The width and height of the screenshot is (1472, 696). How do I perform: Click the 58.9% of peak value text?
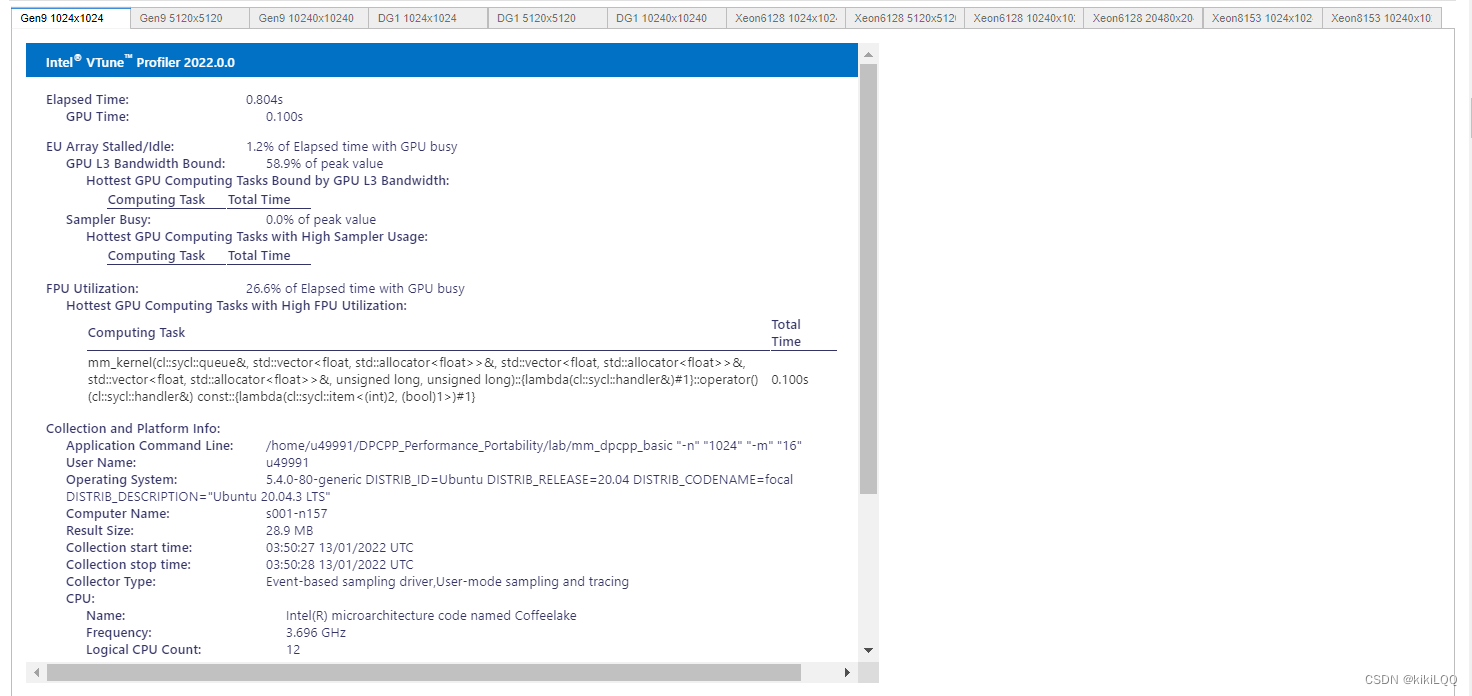pyautogui.click(x=324, y=163)
